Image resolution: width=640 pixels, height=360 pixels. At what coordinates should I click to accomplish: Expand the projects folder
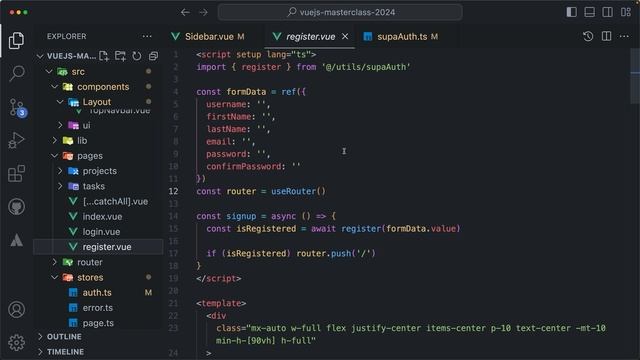pos(60,171)
